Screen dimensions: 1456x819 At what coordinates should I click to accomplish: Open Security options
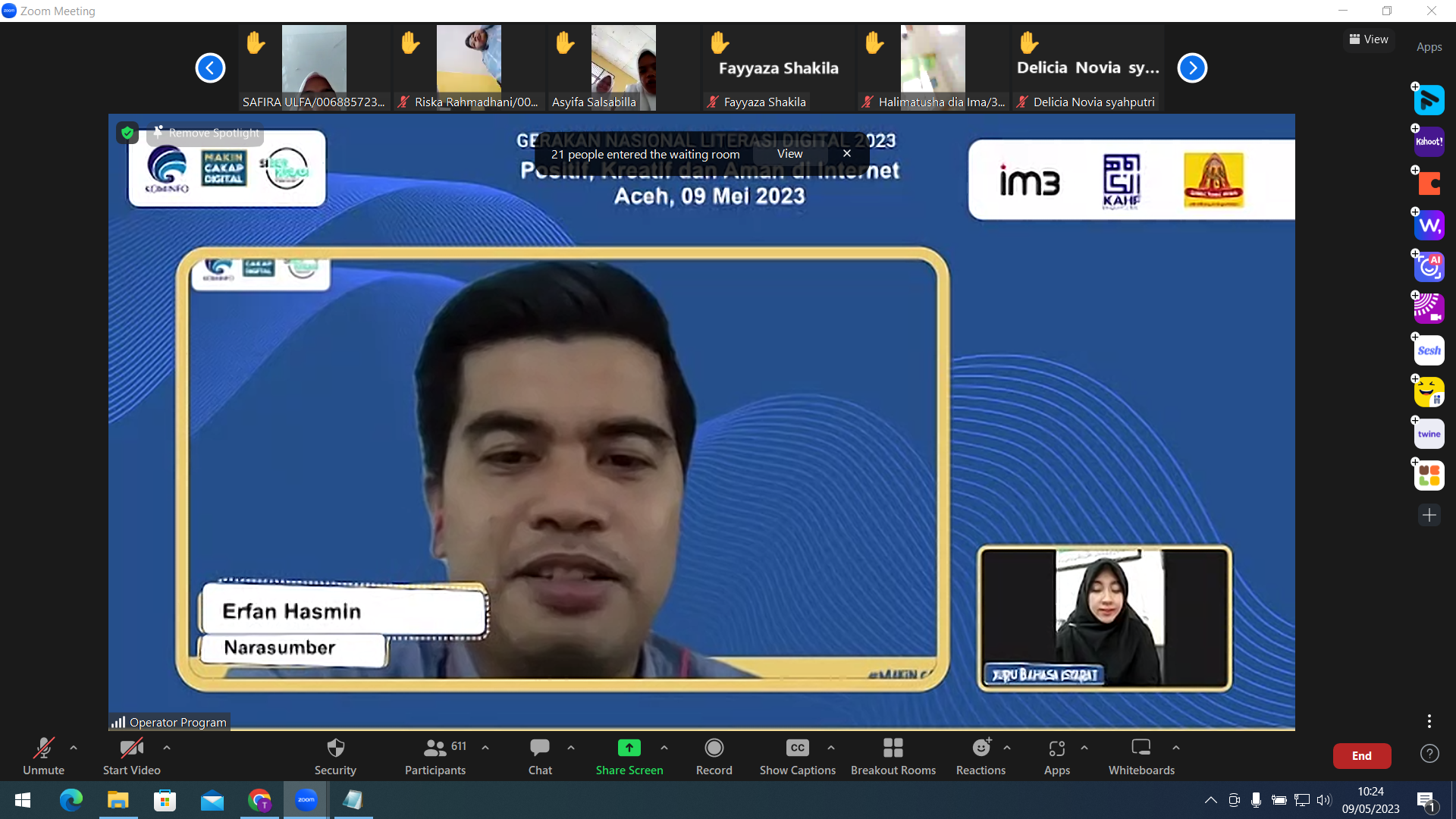335,756
